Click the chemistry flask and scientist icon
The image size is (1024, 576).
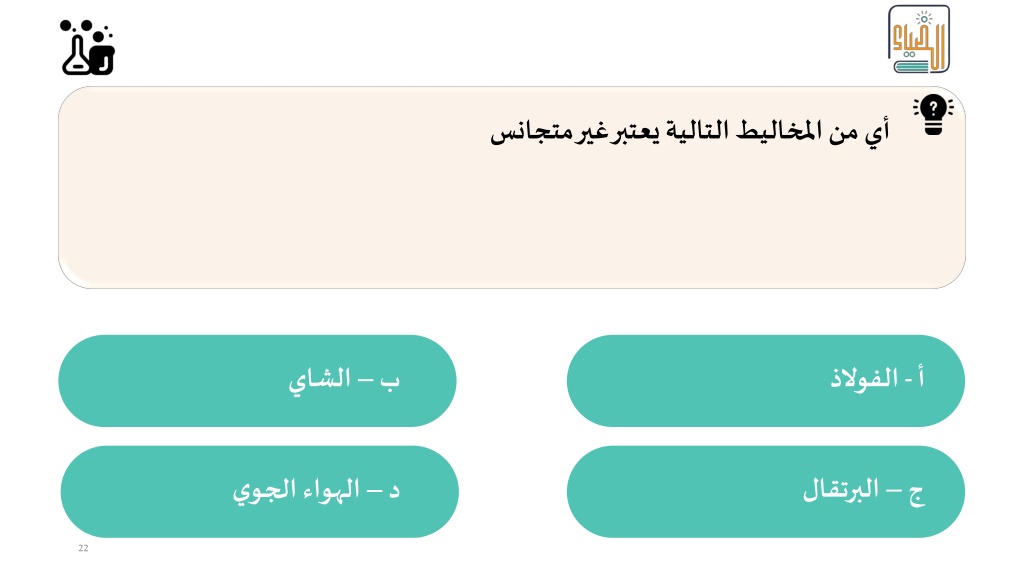(x=88, y=48)
